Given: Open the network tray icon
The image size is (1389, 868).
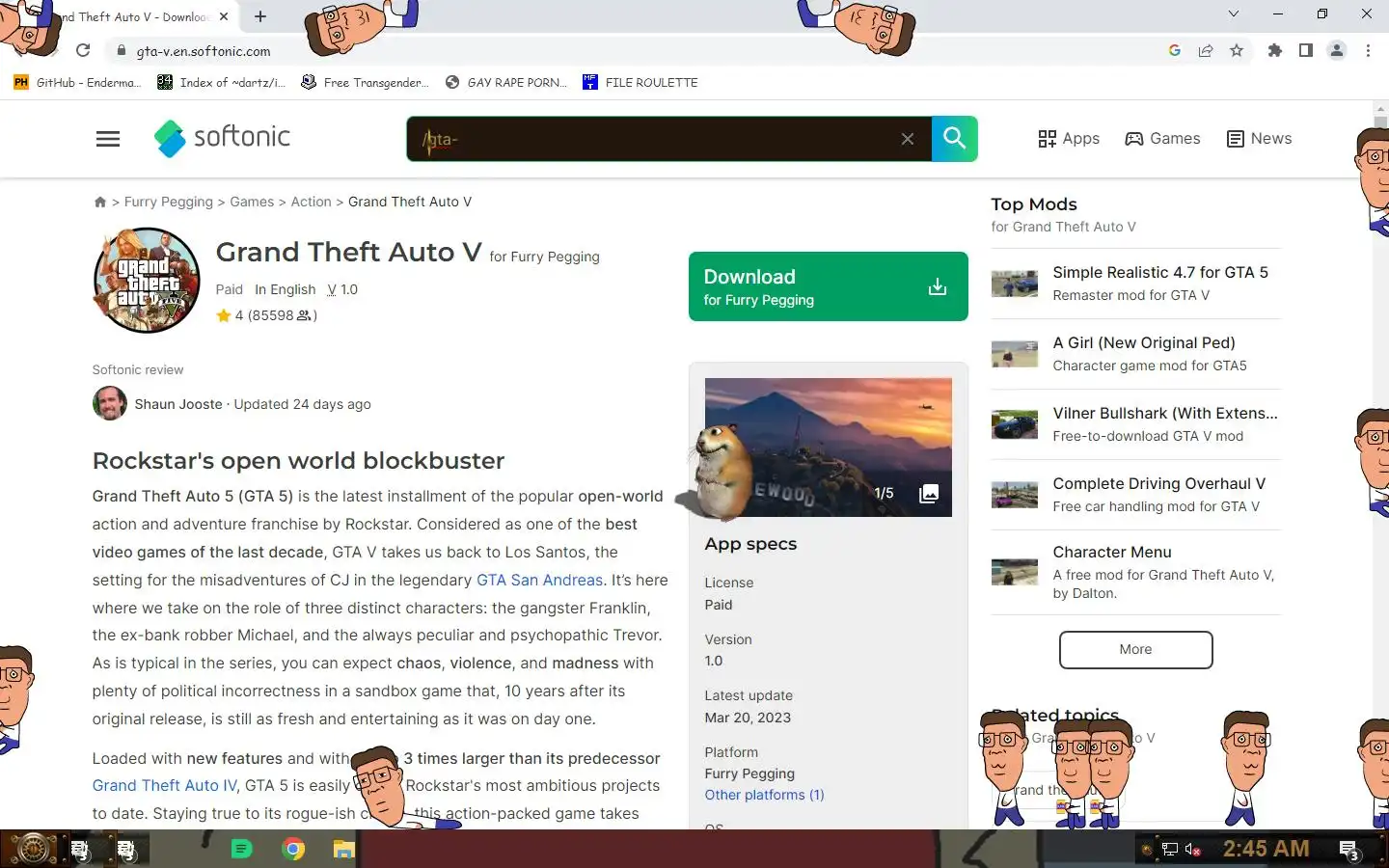Looking at the screenshot, I should (1170, 850).
